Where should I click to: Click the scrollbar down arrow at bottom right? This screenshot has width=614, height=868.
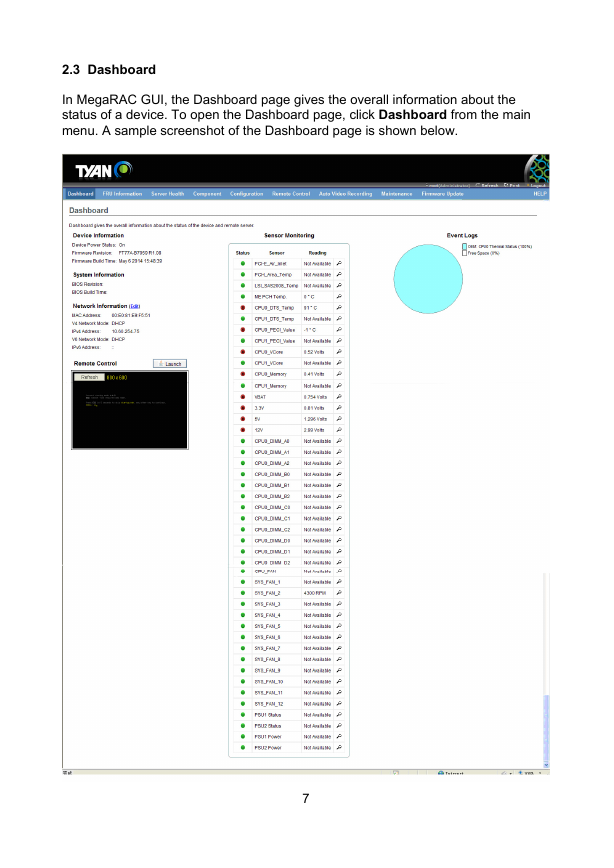point(546,765)
